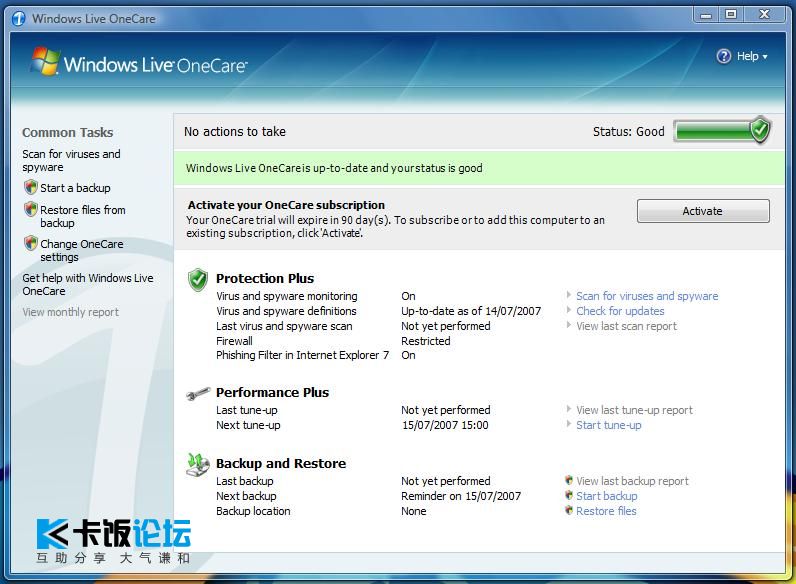Click shield icon next to Restore files link
Viewport: 796px width, 584px height.
click(569, 510)
